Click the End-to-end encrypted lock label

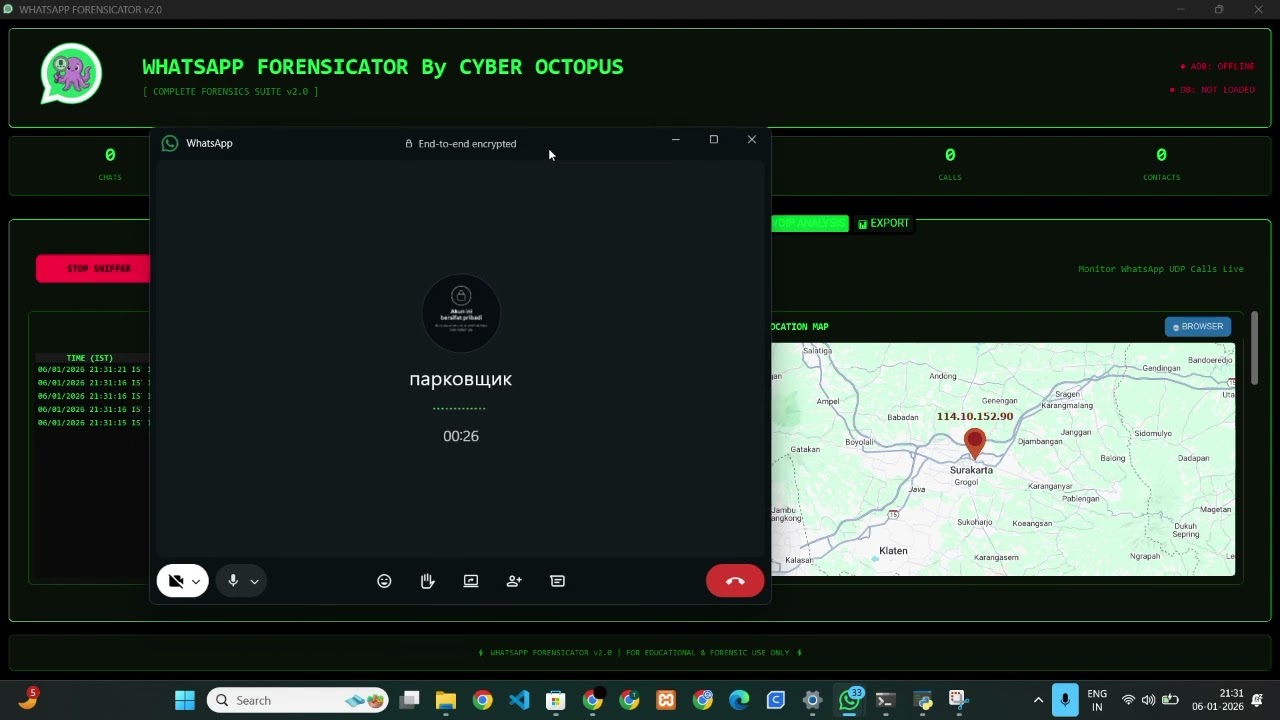[461, 143]
